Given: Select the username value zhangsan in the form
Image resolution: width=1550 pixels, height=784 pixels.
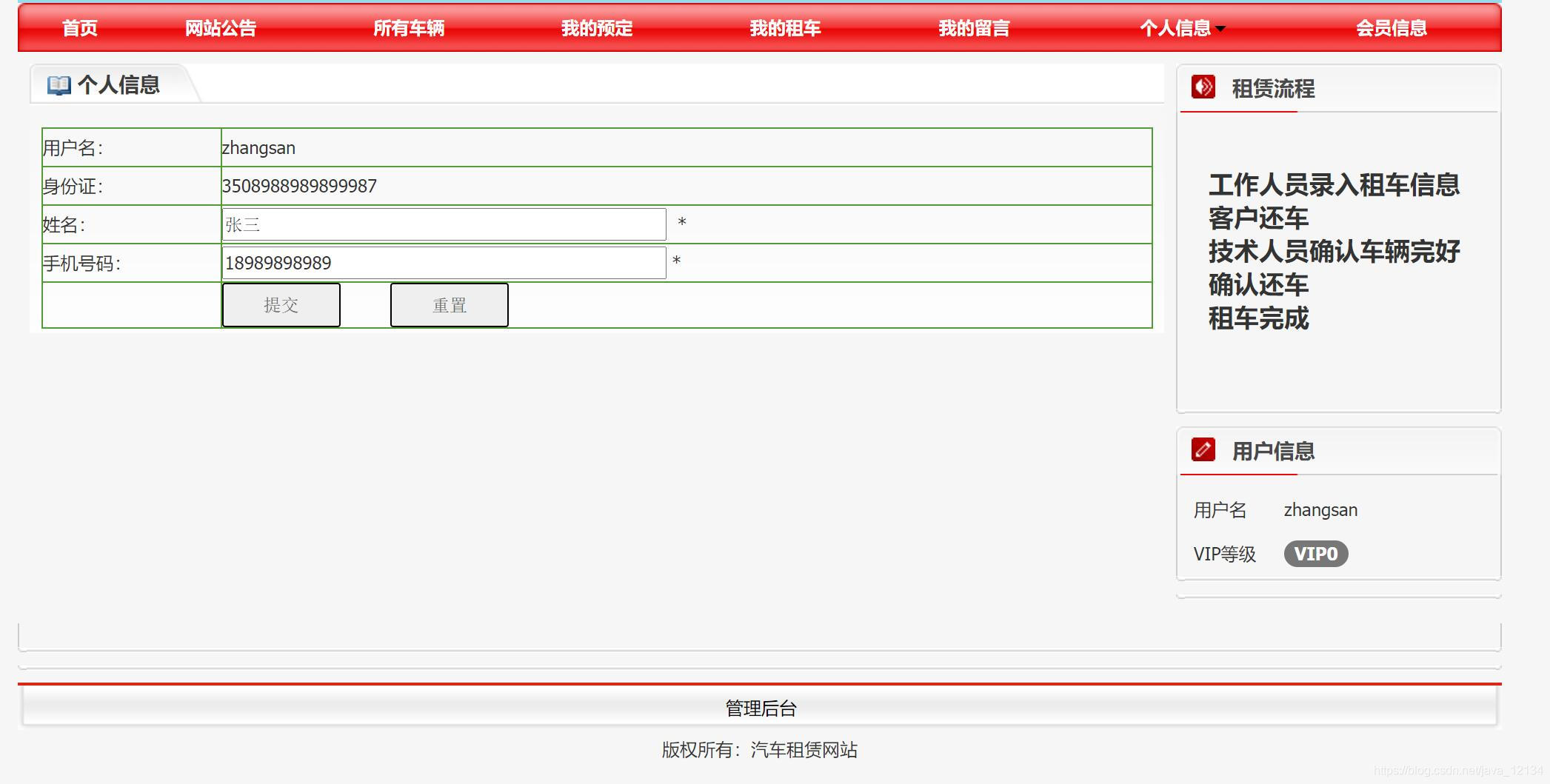Looking at the screenshot, I should click(x=258, y=148).
